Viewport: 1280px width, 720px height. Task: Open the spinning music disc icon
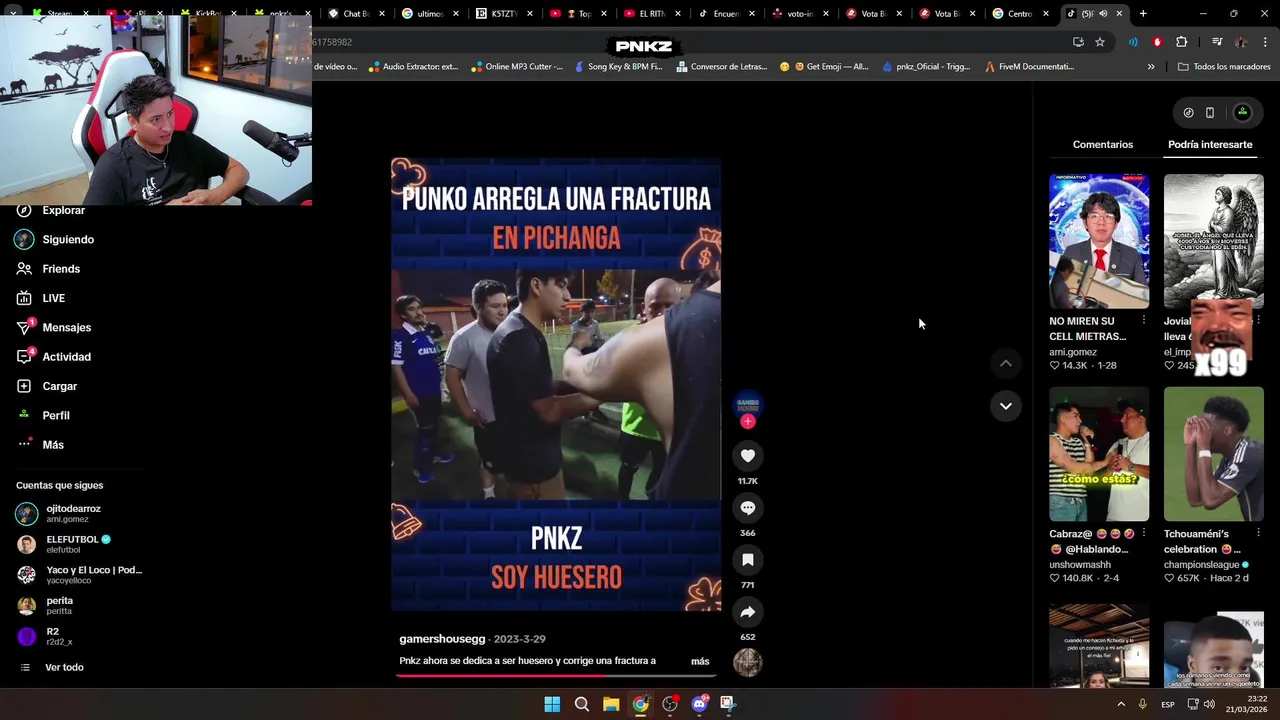point(748,662)
